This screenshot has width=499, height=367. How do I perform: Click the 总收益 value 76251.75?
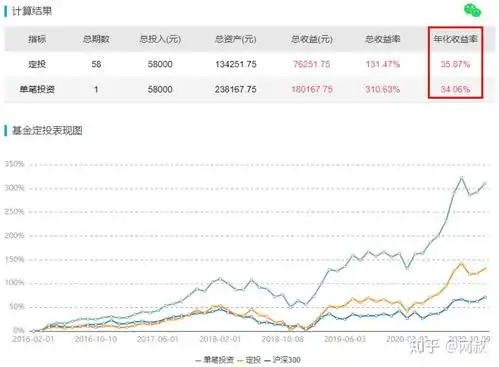click(x=312, y=64)
